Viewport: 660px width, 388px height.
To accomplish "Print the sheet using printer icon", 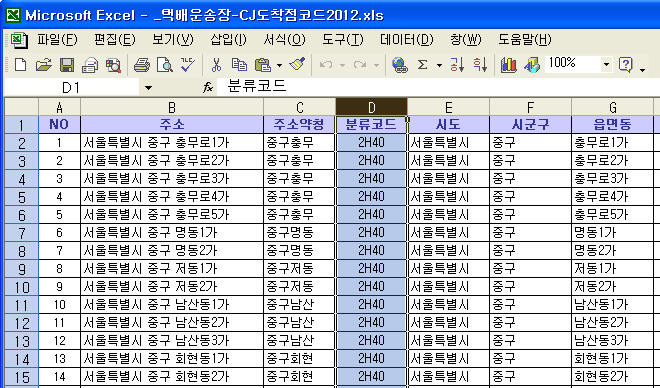I will [142, 65].
